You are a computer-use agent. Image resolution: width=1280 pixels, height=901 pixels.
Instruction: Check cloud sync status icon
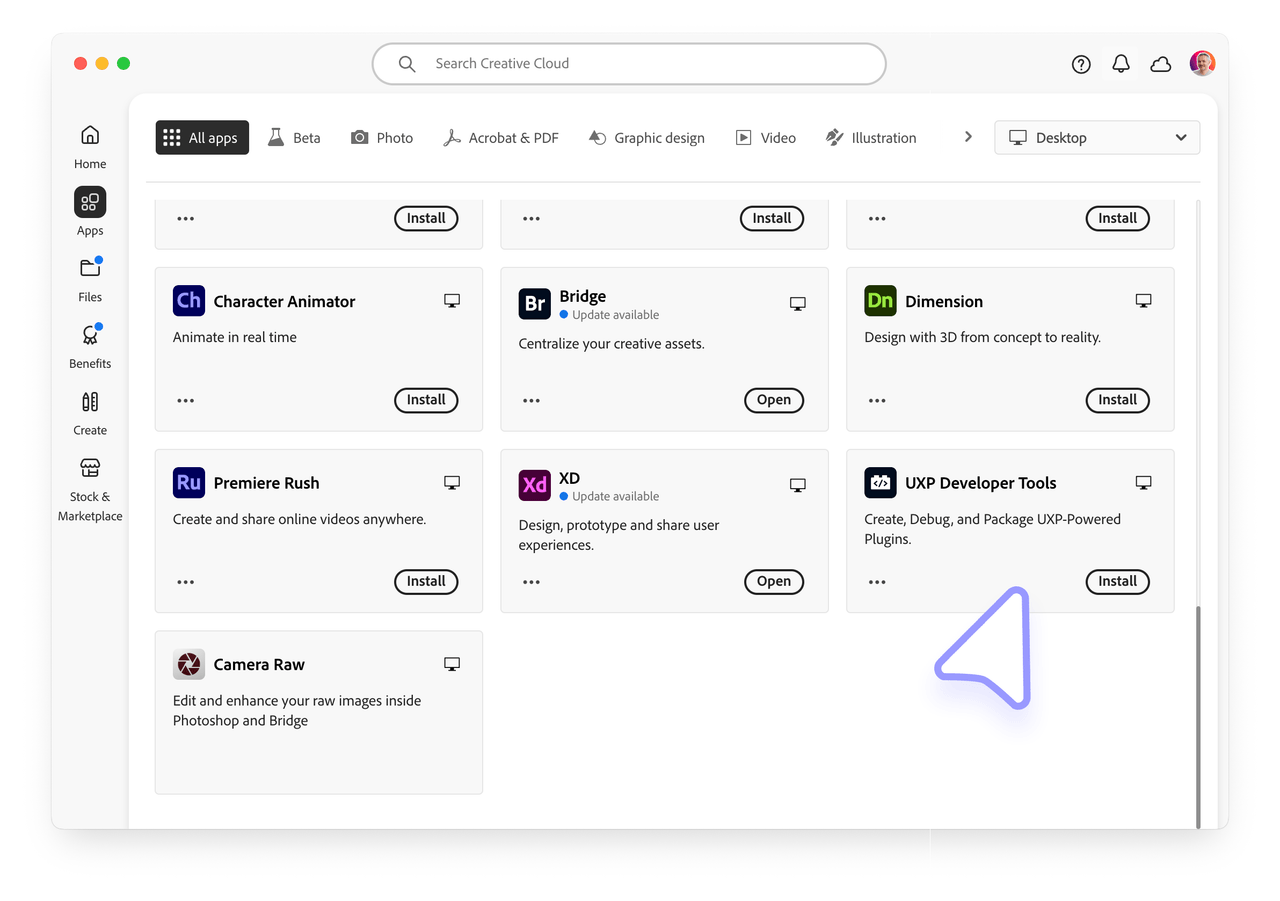click(x=1161, y=64)
